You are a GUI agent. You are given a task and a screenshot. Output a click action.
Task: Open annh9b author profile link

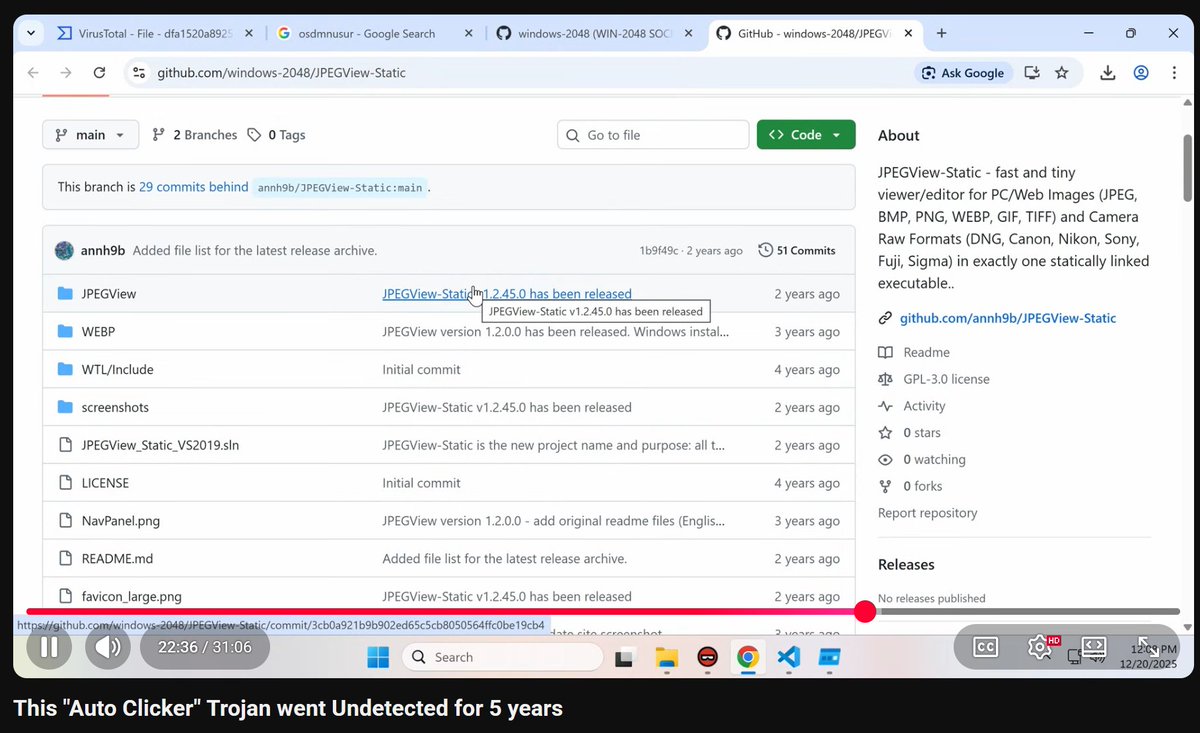pyautogui.click(x=103, y=250)
